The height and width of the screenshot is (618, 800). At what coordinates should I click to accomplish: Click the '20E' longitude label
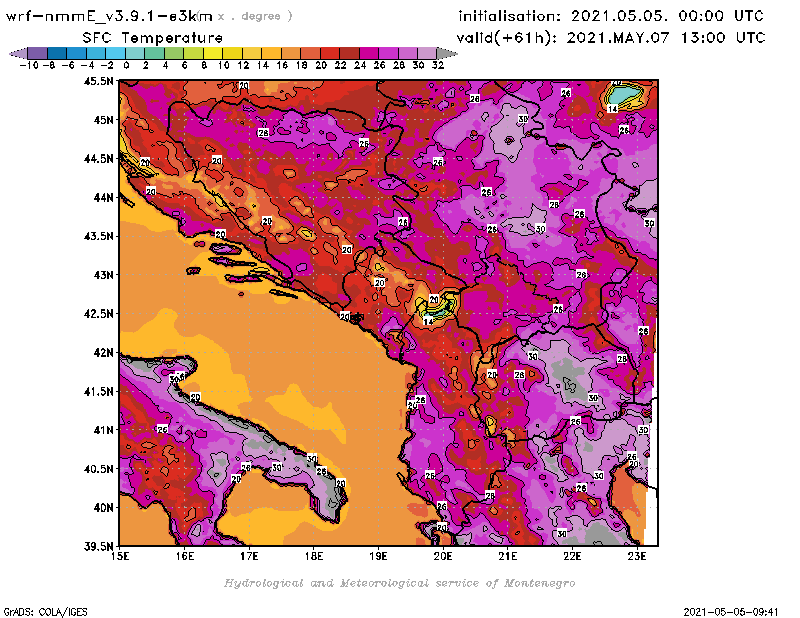[443, 556]
